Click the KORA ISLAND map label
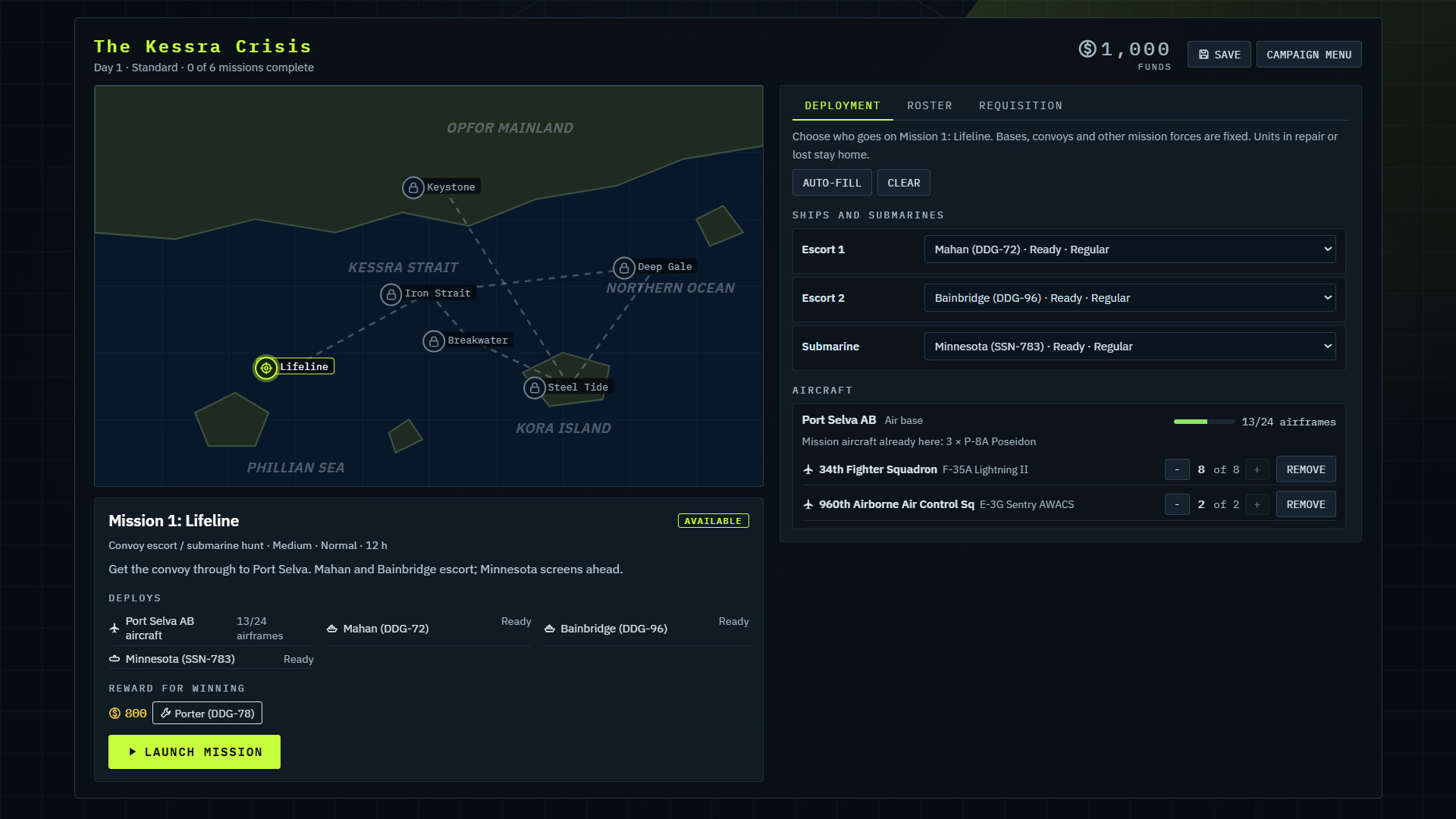The height and width of the screenshot is (819, 1456). click(x=563, y=428)
